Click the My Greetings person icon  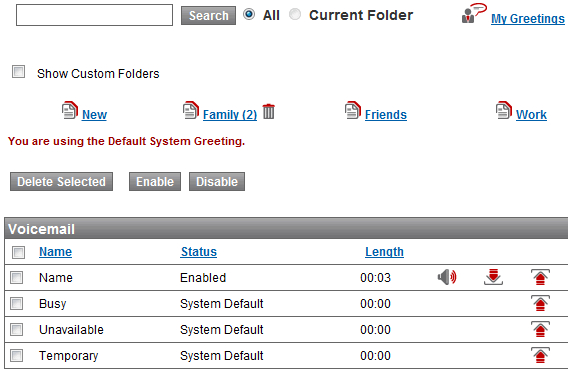tap(474, 13)
